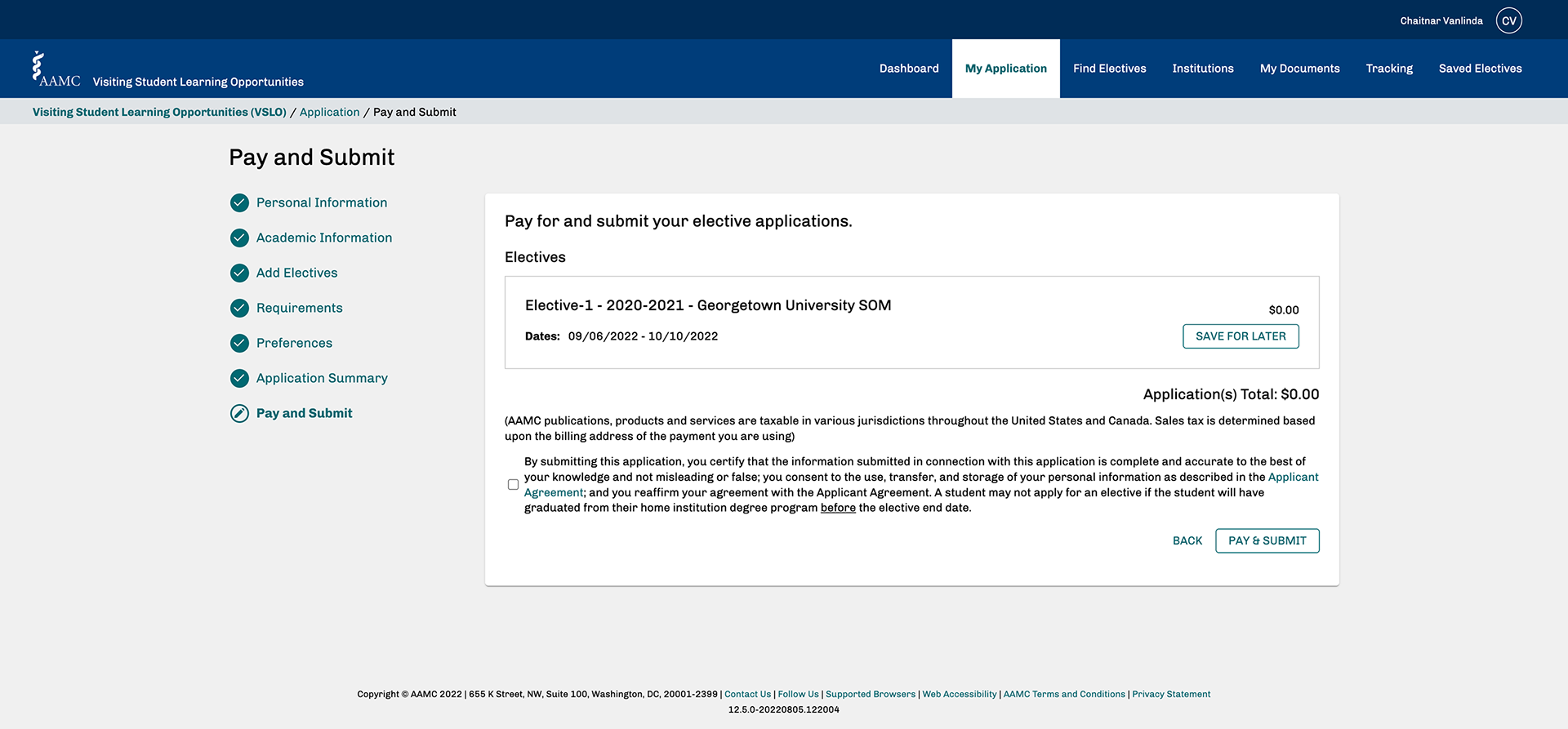Viewport: 1568px width, 729px height.
Task: Open the Find Electives tab
Action: point(1110,69)
